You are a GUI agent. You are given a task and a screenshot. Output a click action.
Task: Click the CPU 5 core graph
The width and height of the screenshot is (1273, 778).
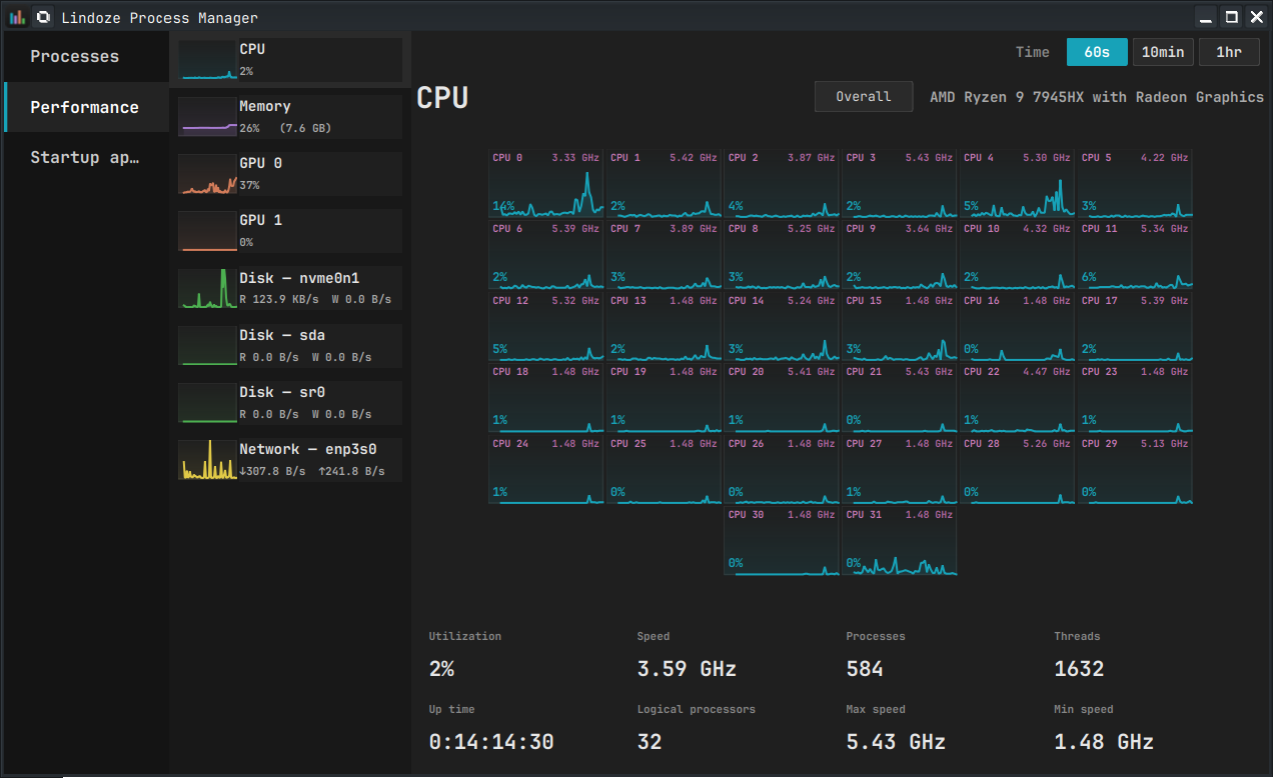pos(1136,184)
